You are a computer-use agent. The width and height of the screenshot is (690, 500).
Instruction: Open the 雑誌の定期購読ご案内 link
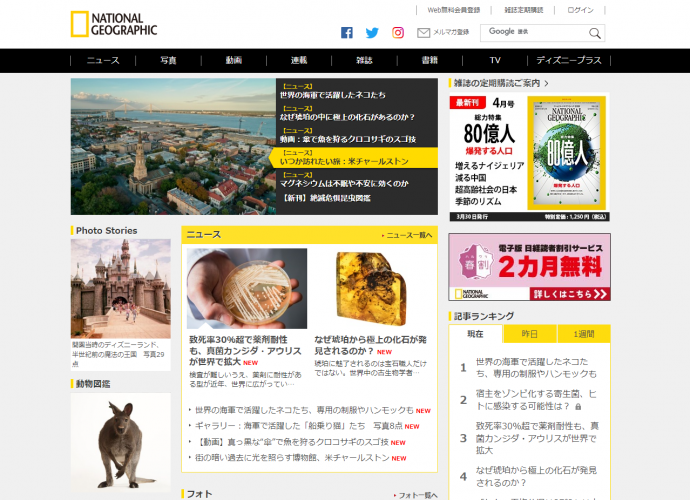[501, 83]
